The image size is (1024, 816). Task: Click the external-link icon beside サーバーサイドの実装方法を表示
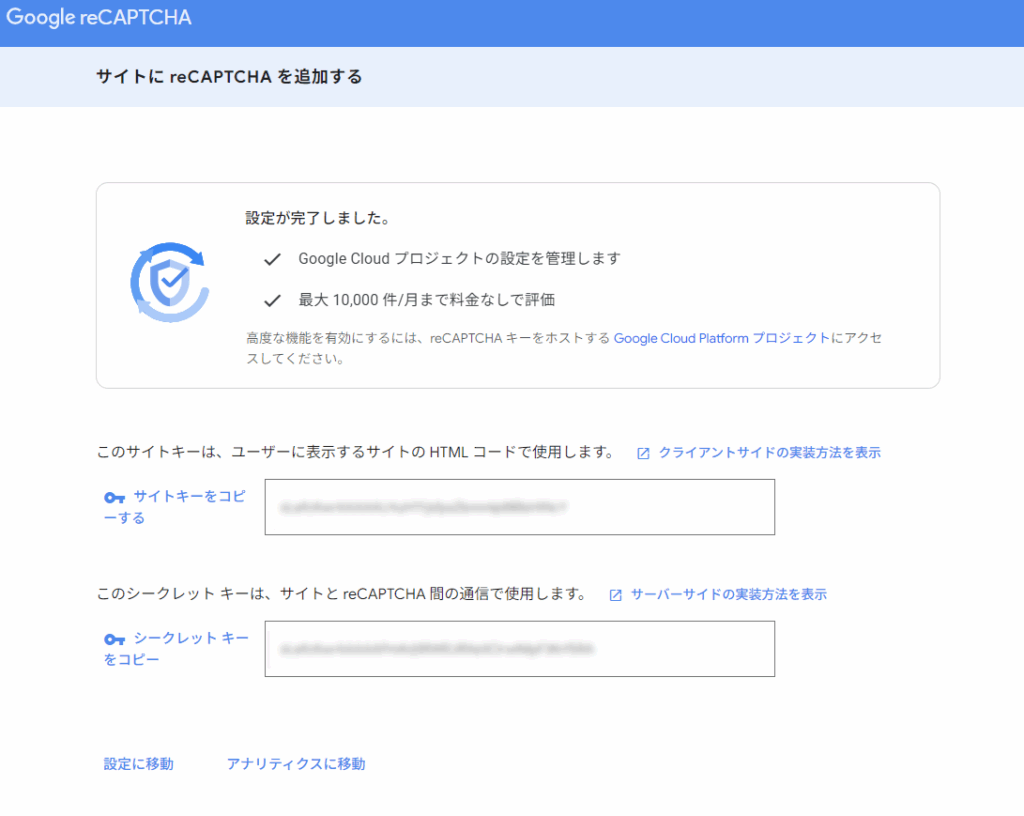pyautogui.click(x=615, y=595)
